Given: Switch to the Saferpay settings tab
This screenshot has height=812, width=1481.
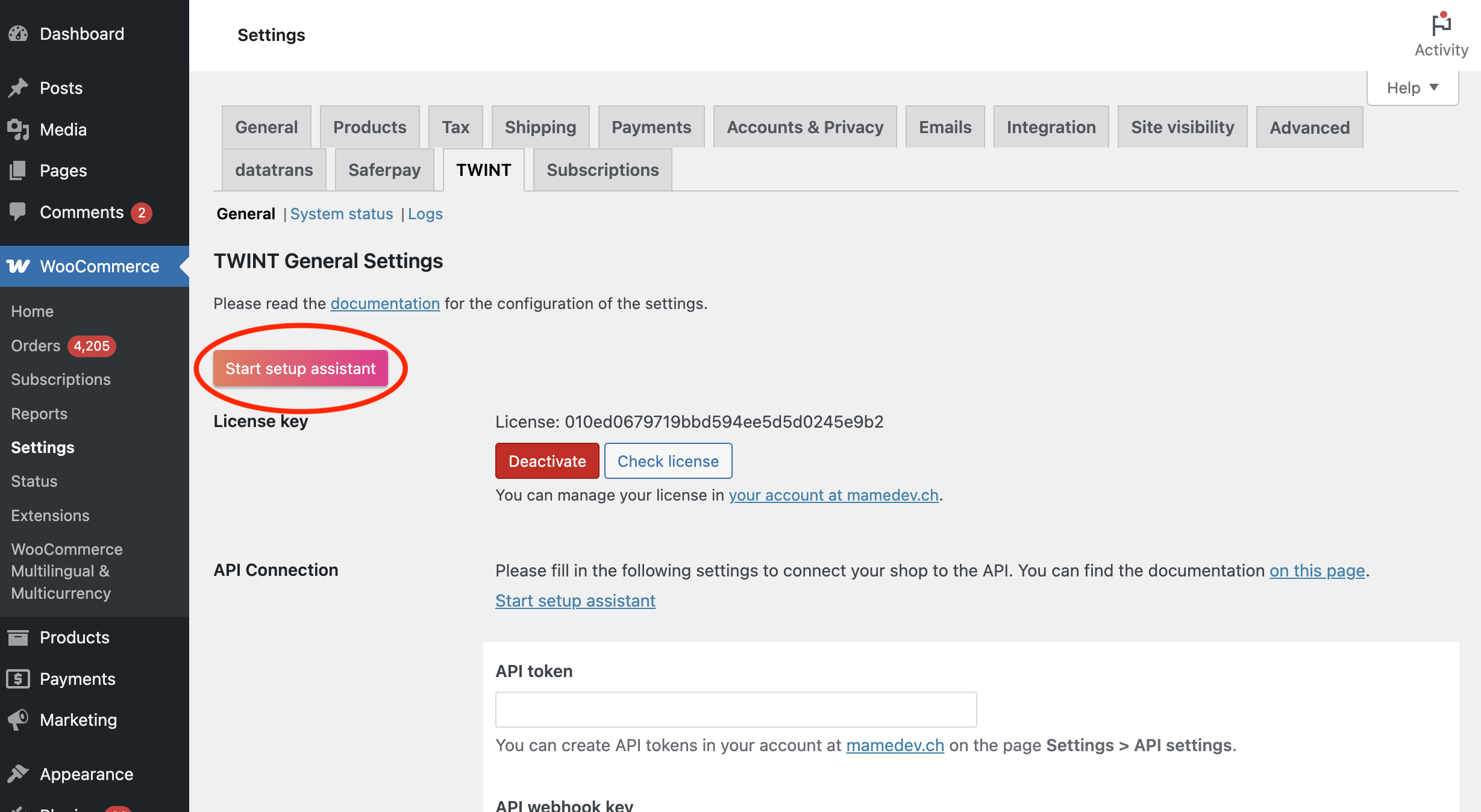Looking at the screenshot, I should (x=384, y=170).
